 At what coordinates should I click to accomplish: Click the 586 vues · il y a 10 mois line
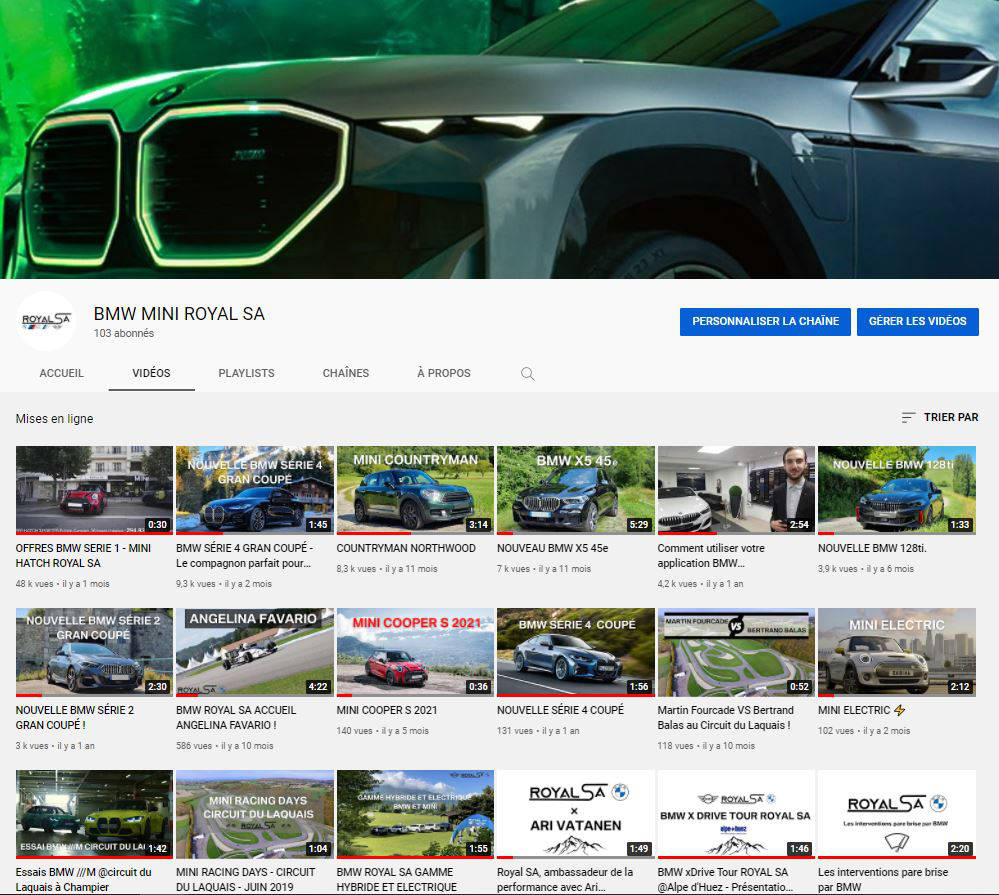click(x=224, y=745)
